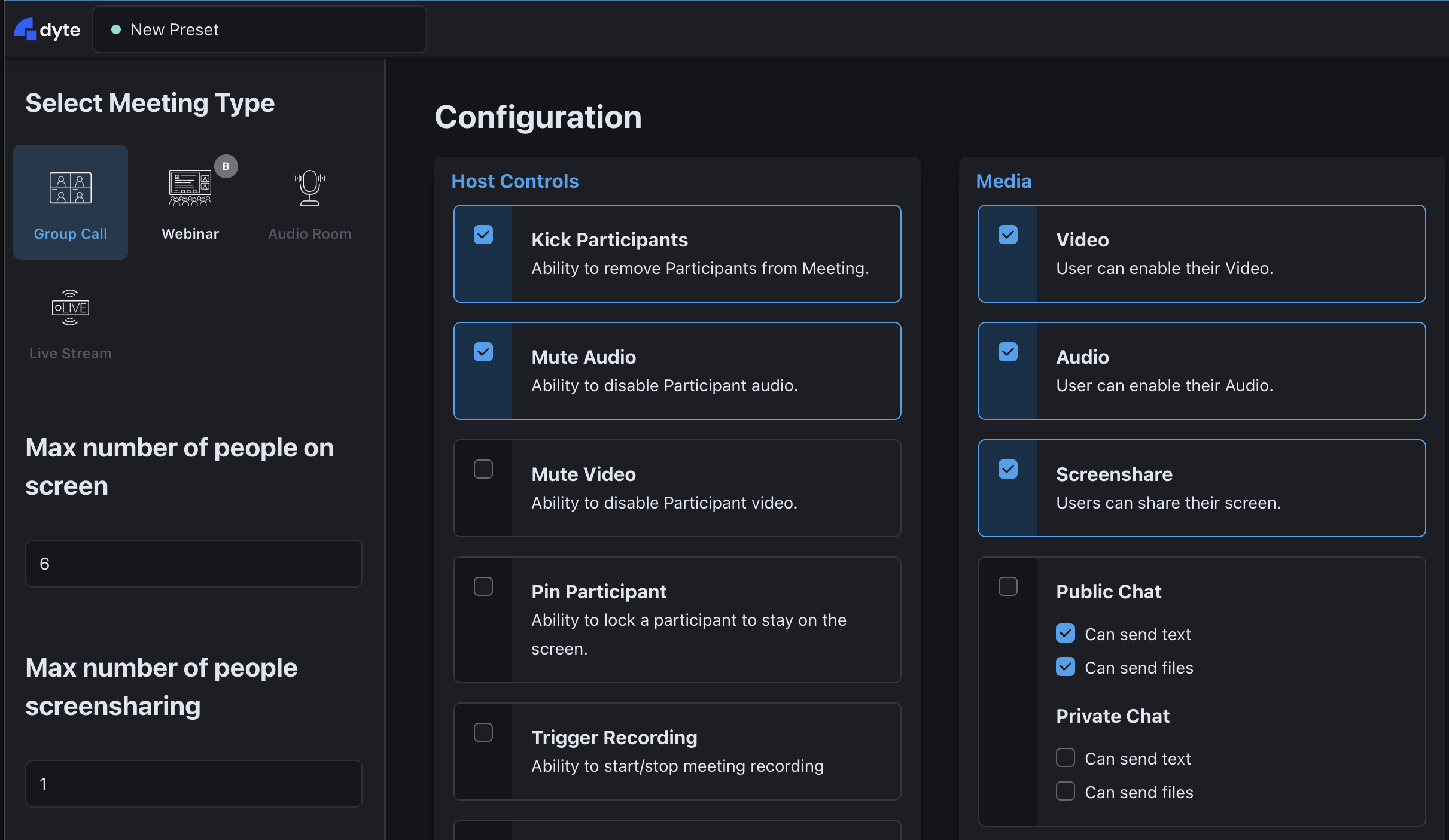Focus the max people on screen input
1449x840 pixels.
tap(193, 564)
